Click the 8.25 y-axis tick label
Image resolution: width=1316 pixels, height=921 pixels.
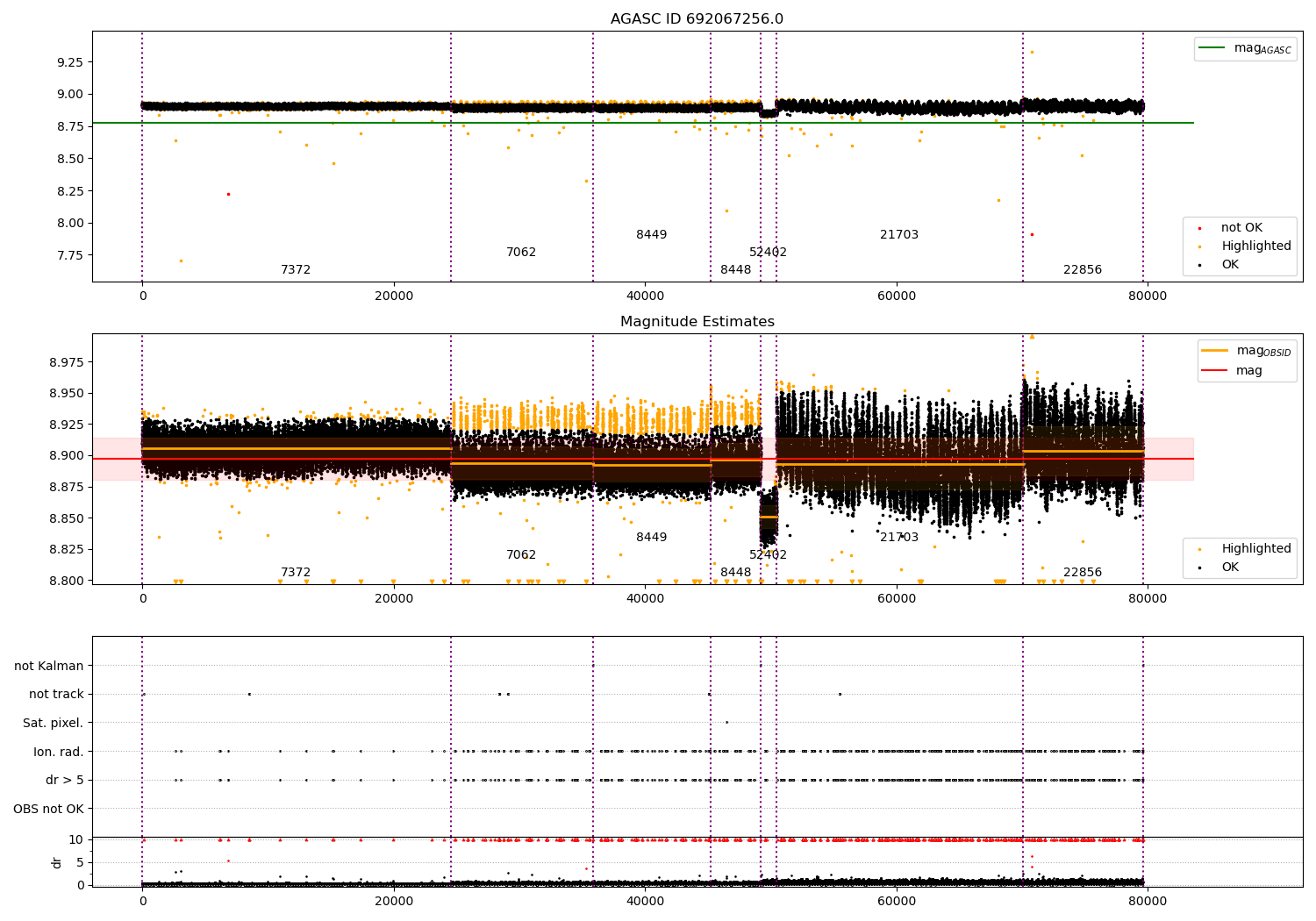click(x=70, y=191)
